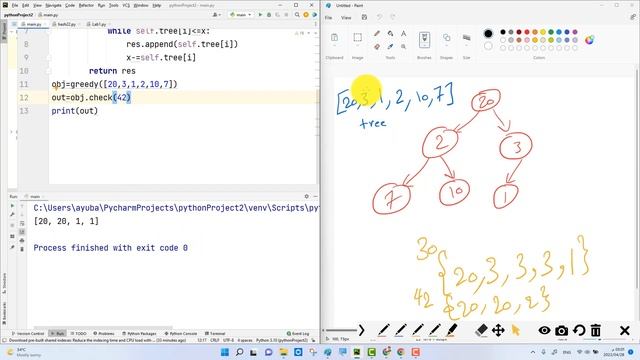Select the Pencil tool in Paint
The width and height of the screenshot is (640, 360).
pos(377,33)
